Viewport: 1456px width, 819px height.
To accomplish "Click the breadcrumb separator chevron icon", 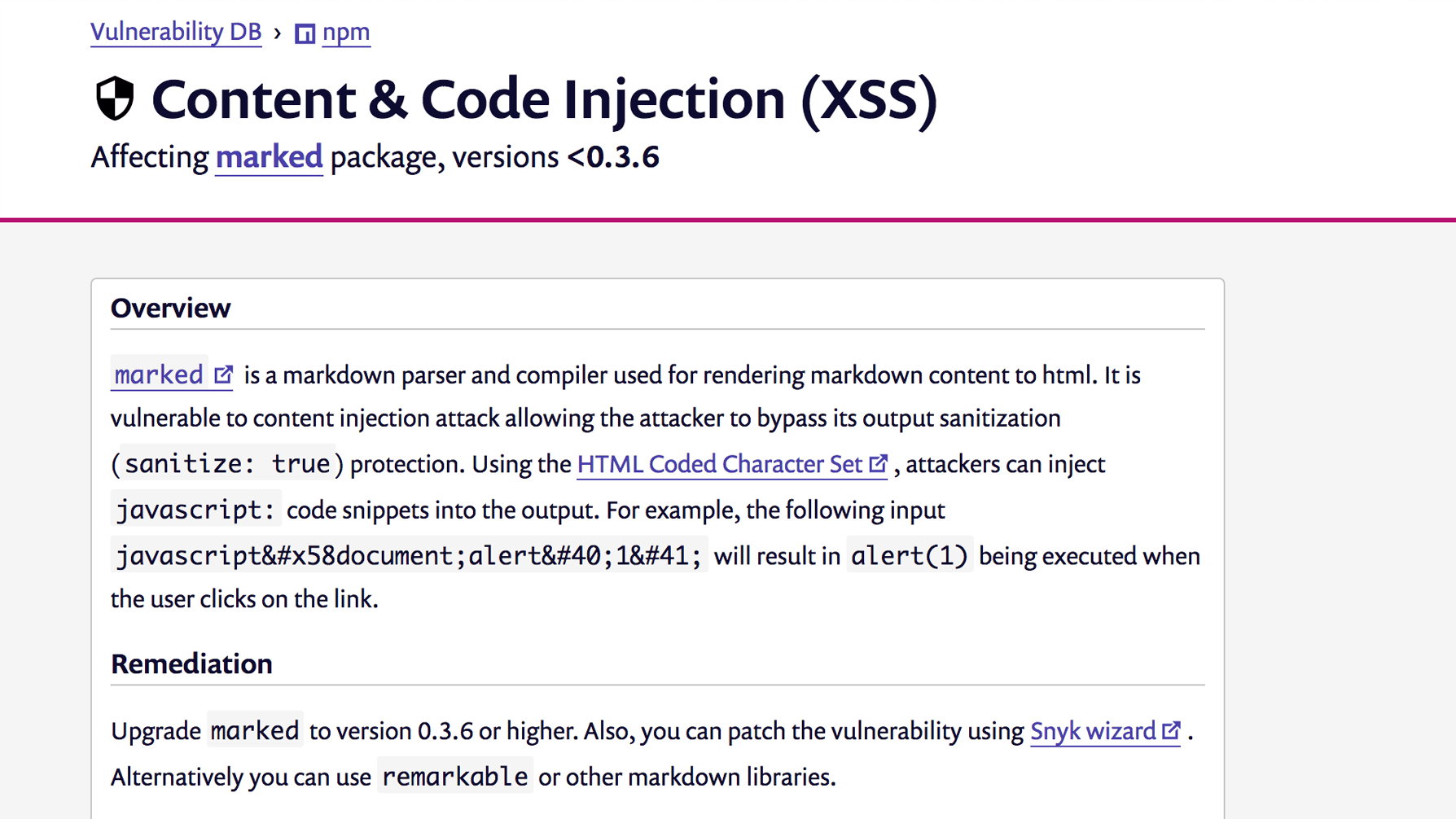I will point(278,34).
